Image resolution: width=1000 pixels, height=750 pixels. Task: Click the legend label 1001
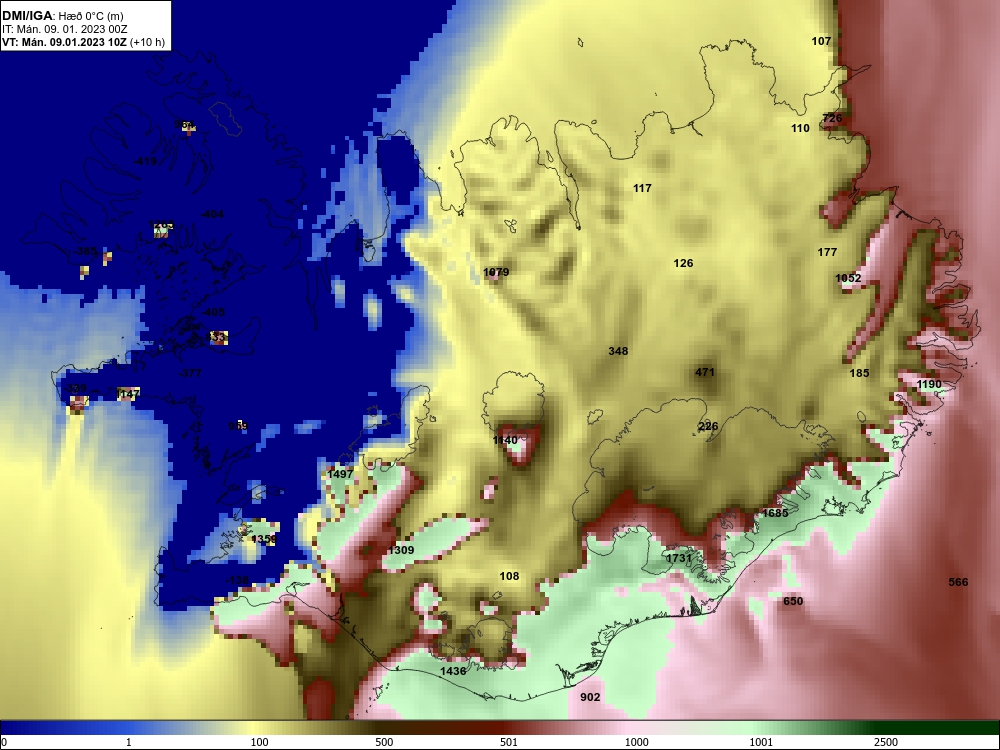pos(761,742)
